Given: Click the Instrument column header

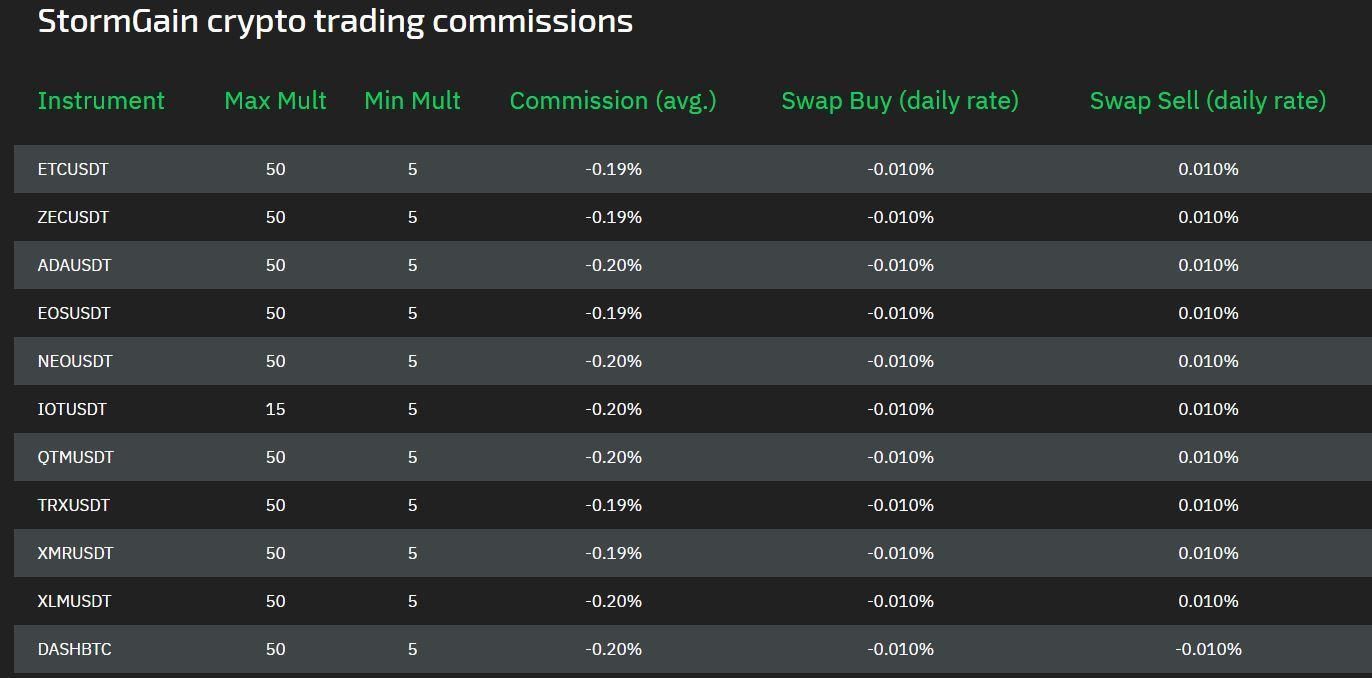Looking at the screenshot, I should tap(101, 101).
